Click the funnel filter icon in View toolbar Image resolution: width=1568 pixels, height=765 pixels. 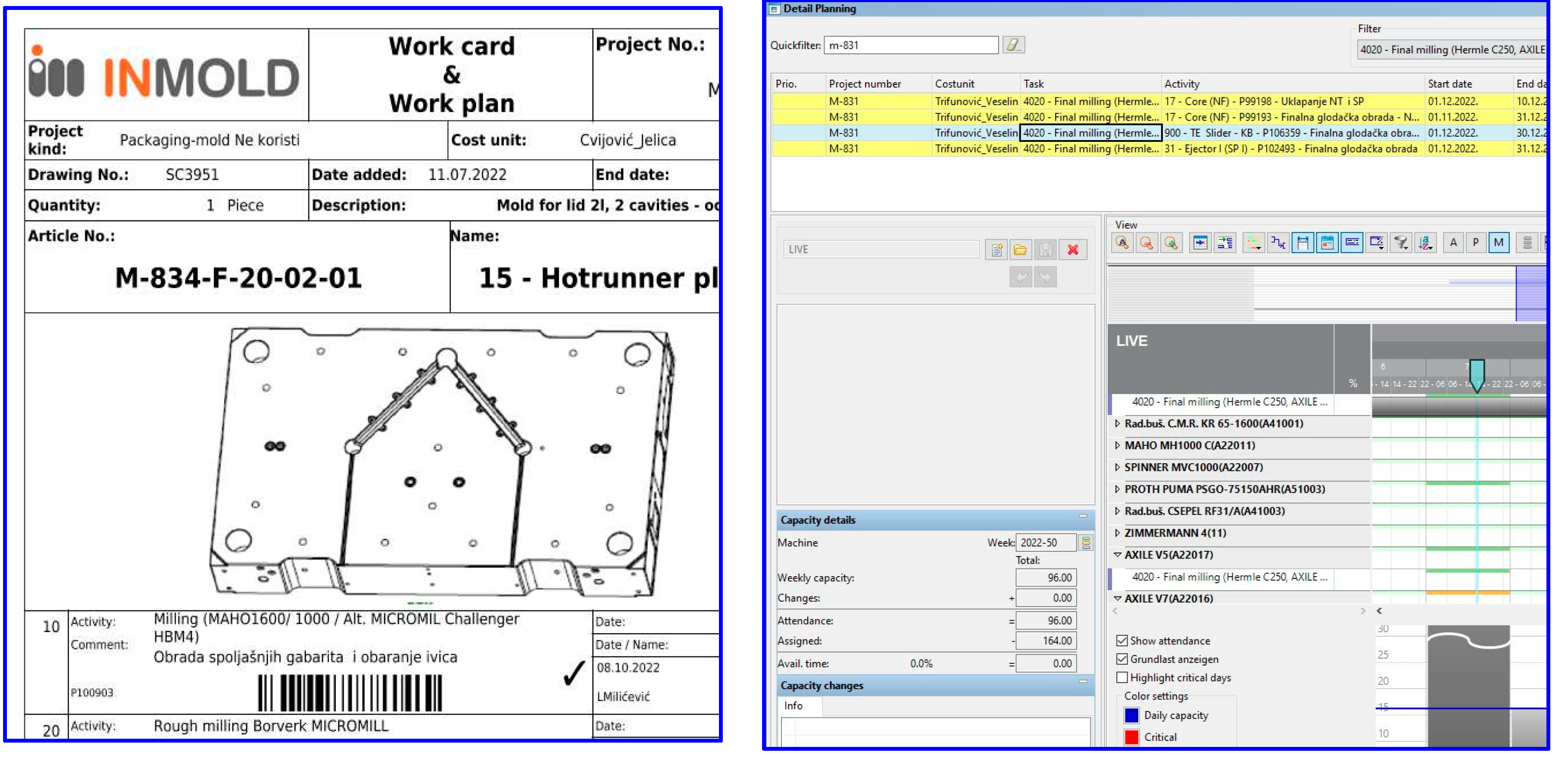coord(1401,244)
